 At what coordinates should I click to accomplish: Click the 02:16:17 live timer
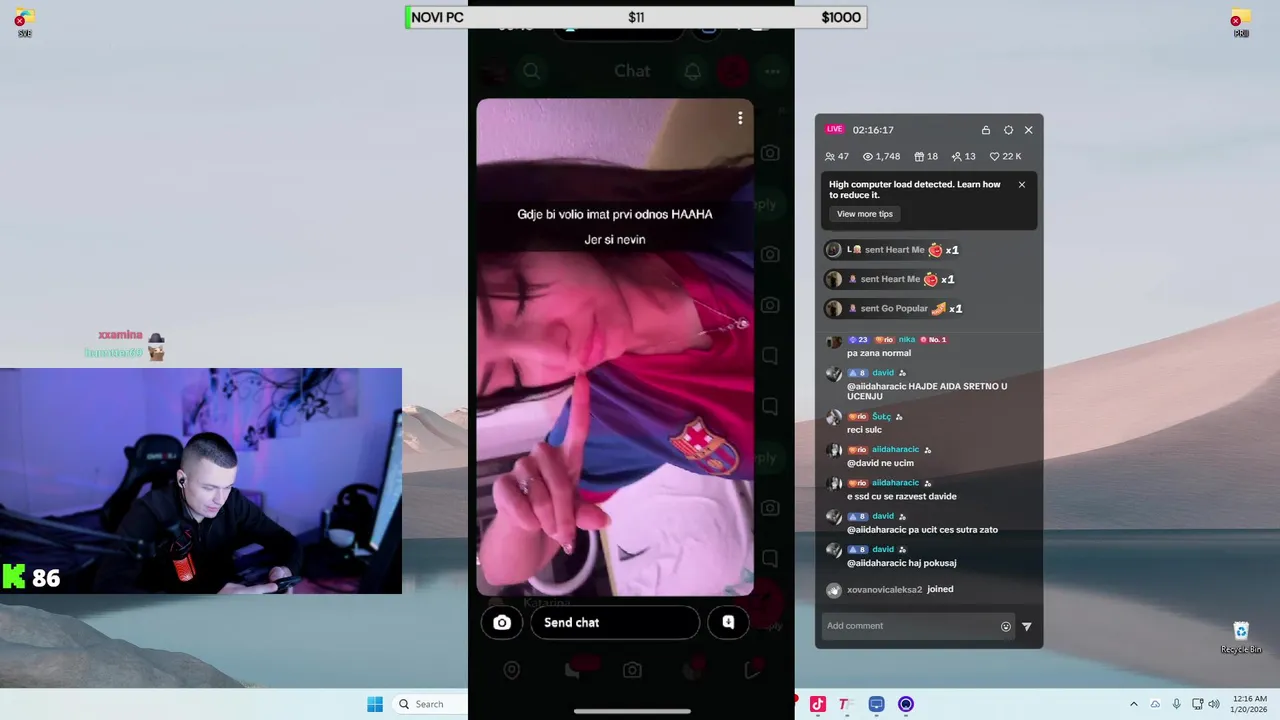(873, 130)
